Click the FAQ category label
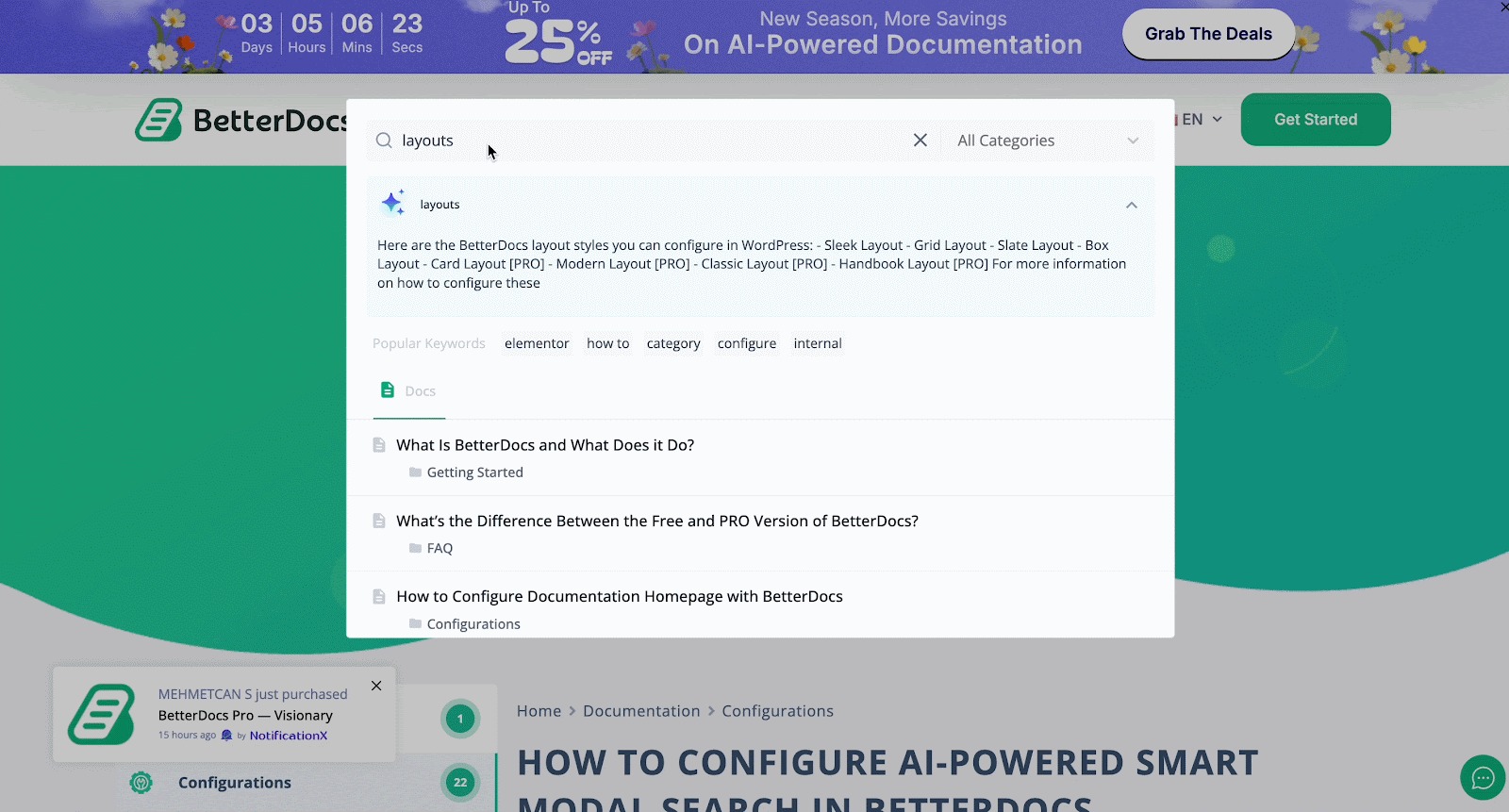The width and height of the screenshot is (1509, 812). click(439, 548)
